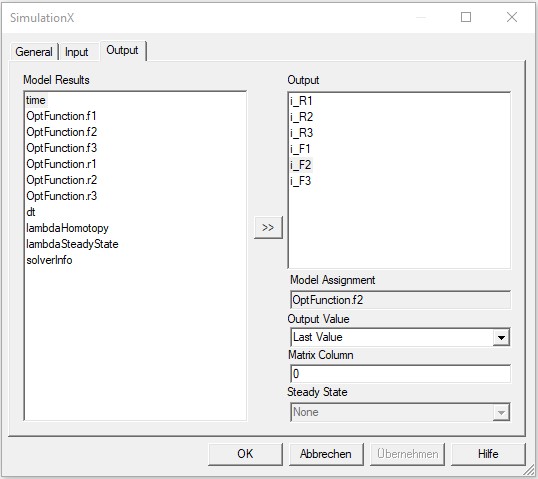Choose lambdaHomotopy from Model Results list

(67, 228)
